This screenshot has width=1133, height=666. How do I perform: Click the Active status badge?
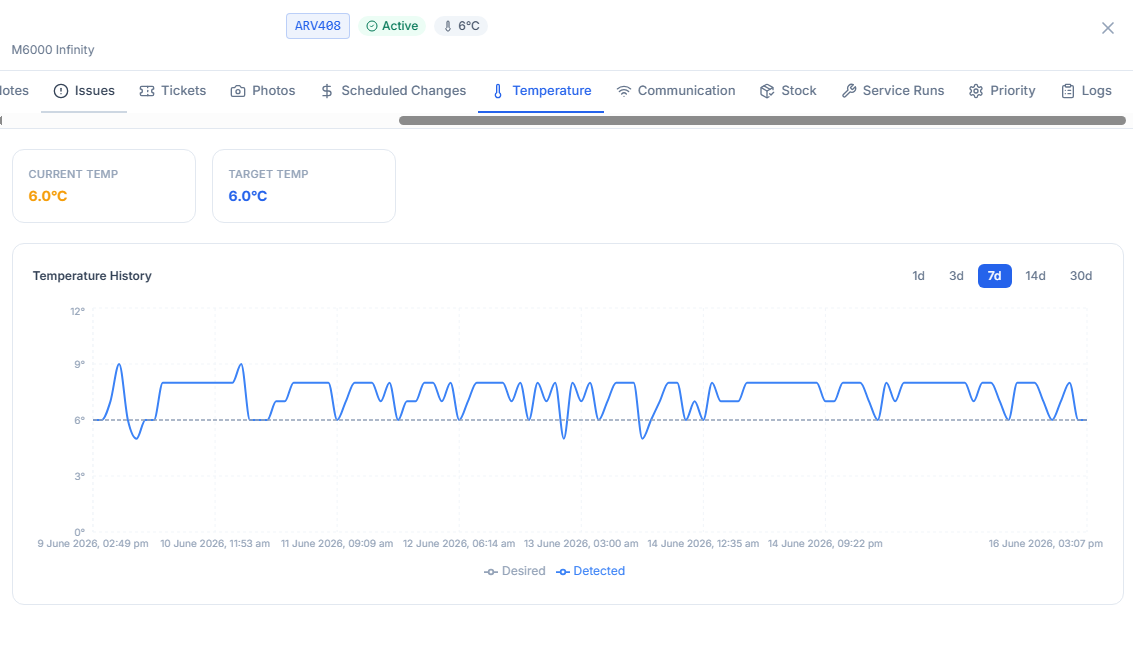[392, 26]
